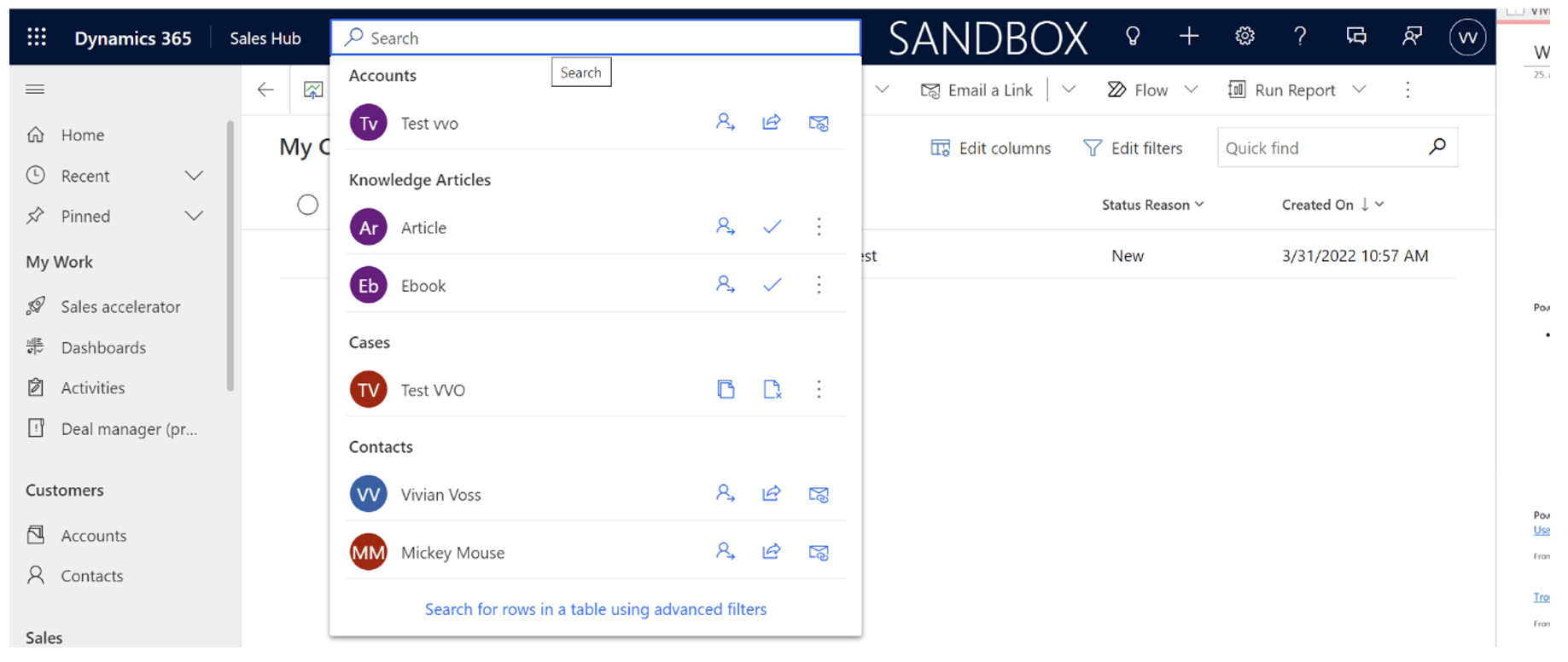
Task: Open advanced filters search link
Action: click(596, 609)
